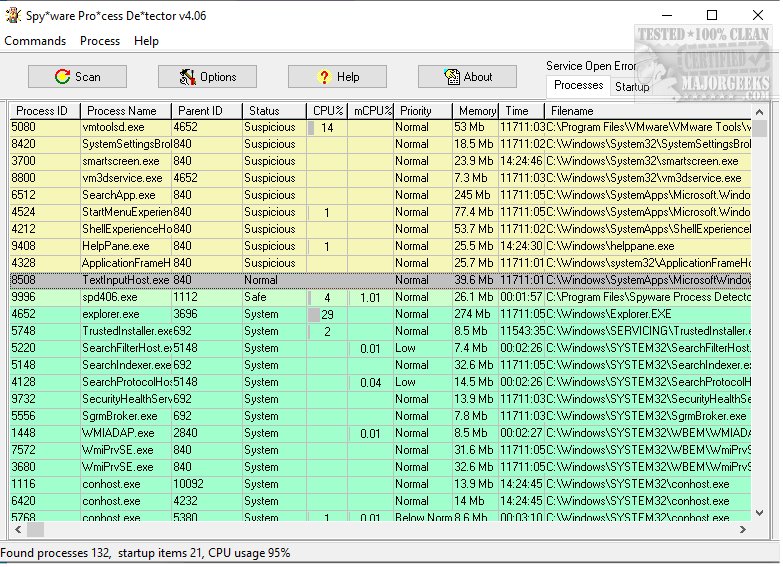783x567 pixels.
Task: Select WmiPrvSE.exe row with ID 7572
Action: tap(380, 450)
